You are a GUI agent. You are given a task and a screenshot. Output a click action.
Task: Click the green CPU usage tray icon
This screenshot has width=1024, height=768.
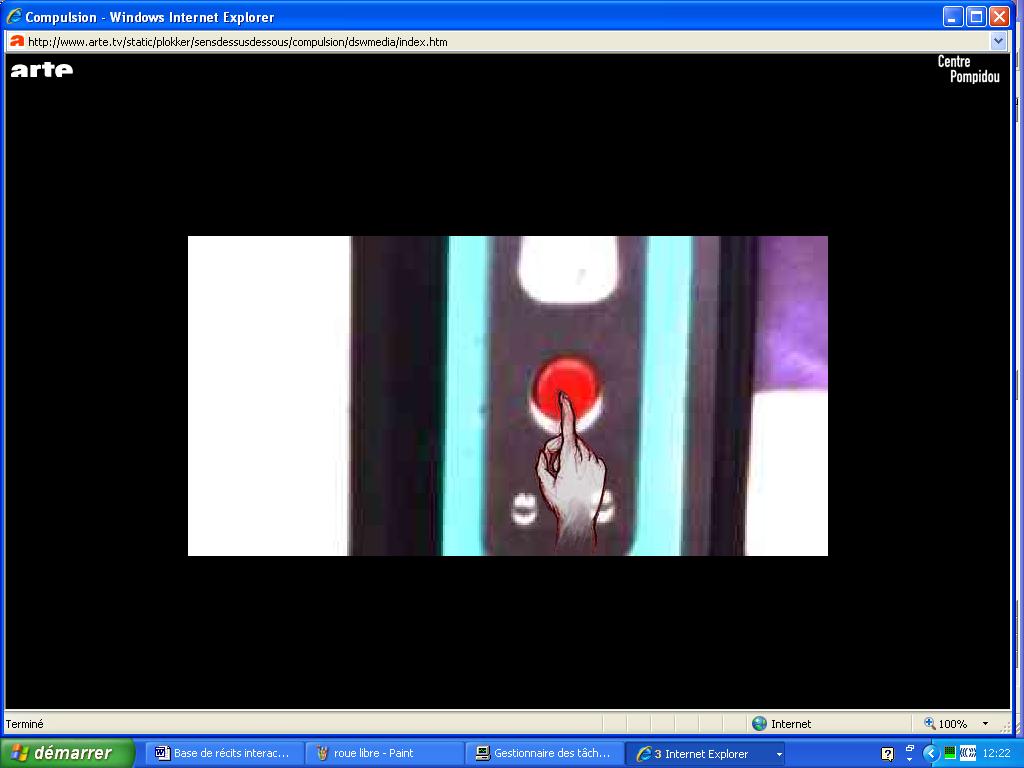pos(950,754)
